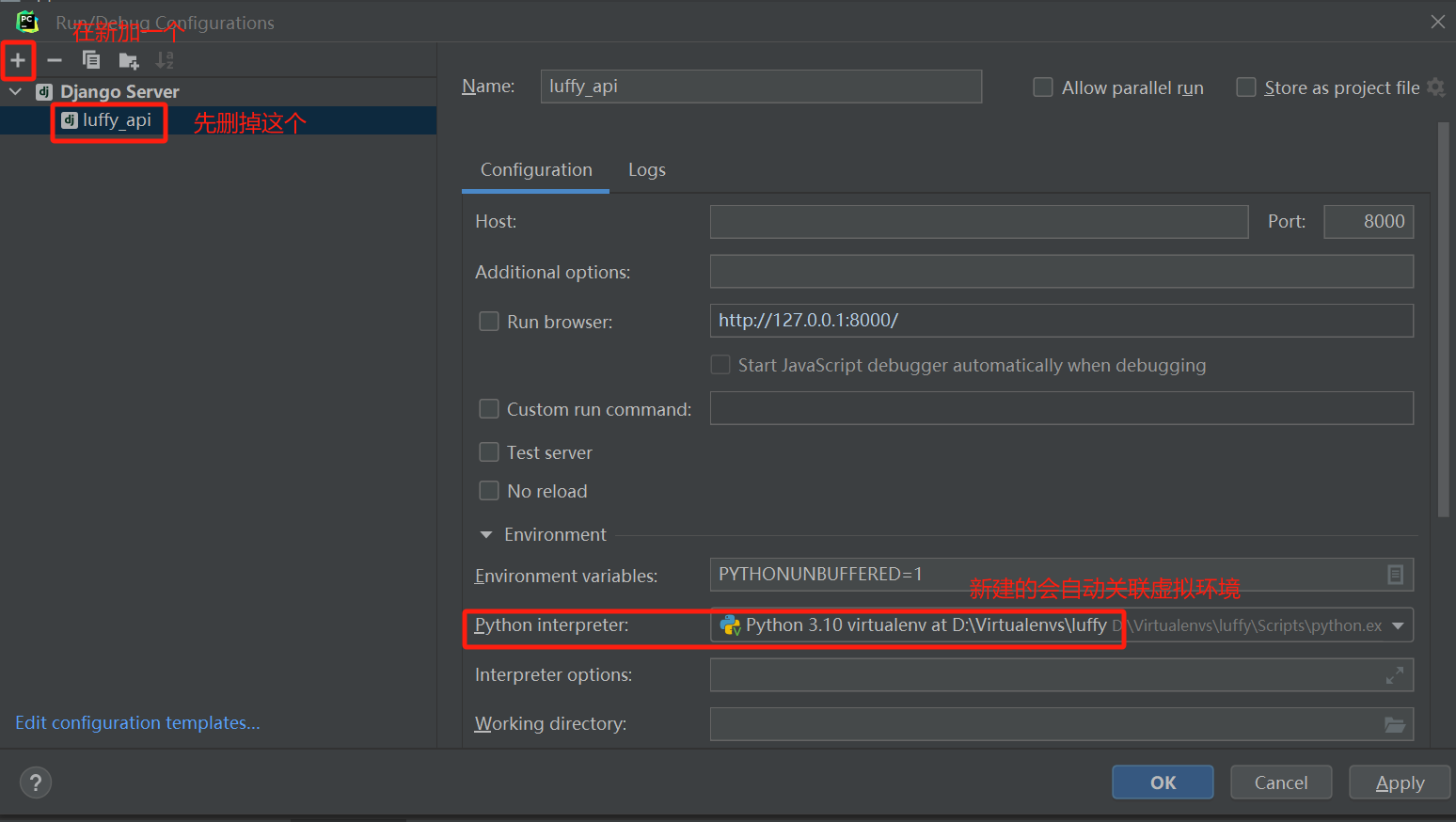1456x822 pixels.
Task: Switch to the Logs tab
Action: (x=647, y=170)
